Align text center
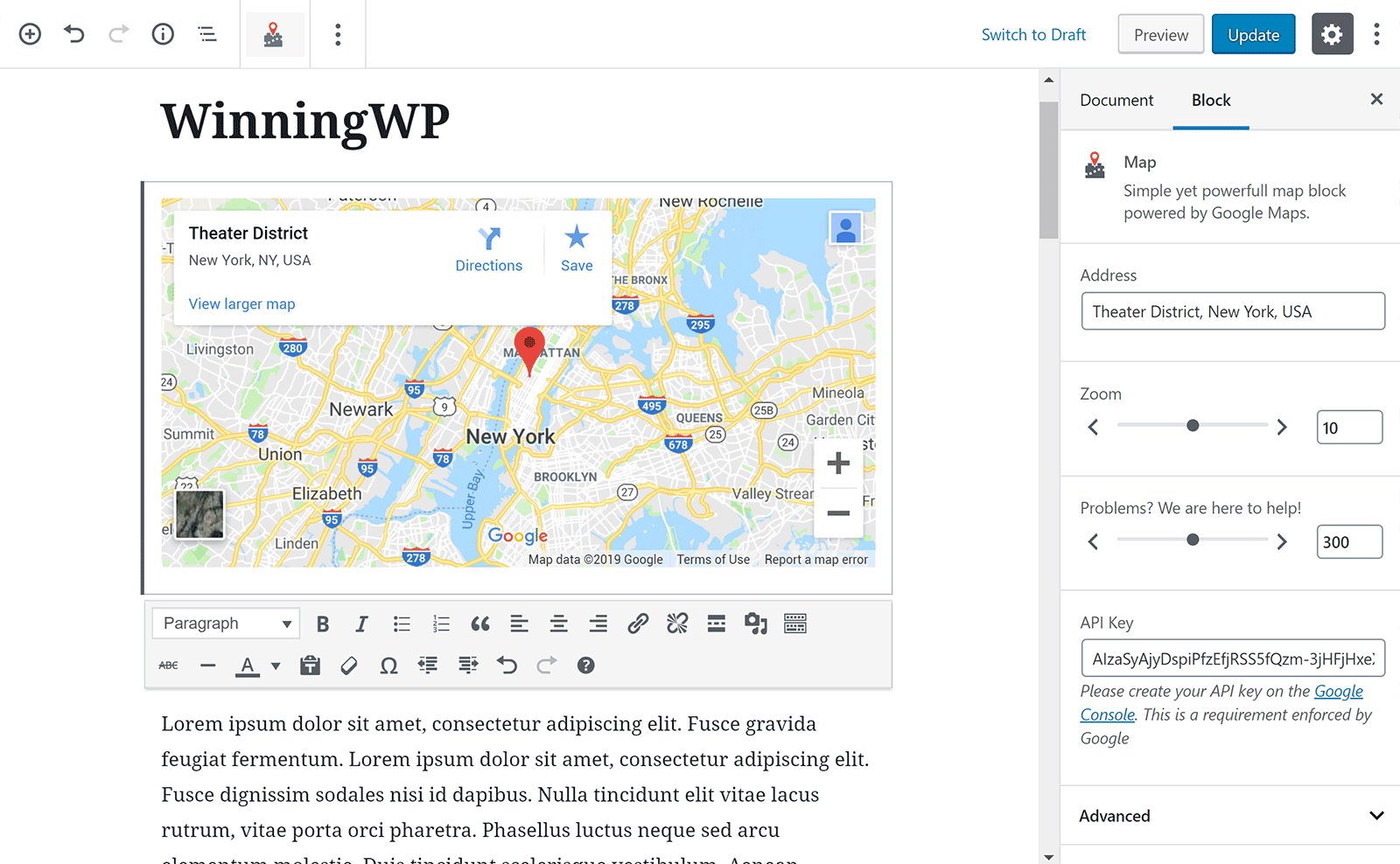The image size is (1400, 864). pos(559,624)
